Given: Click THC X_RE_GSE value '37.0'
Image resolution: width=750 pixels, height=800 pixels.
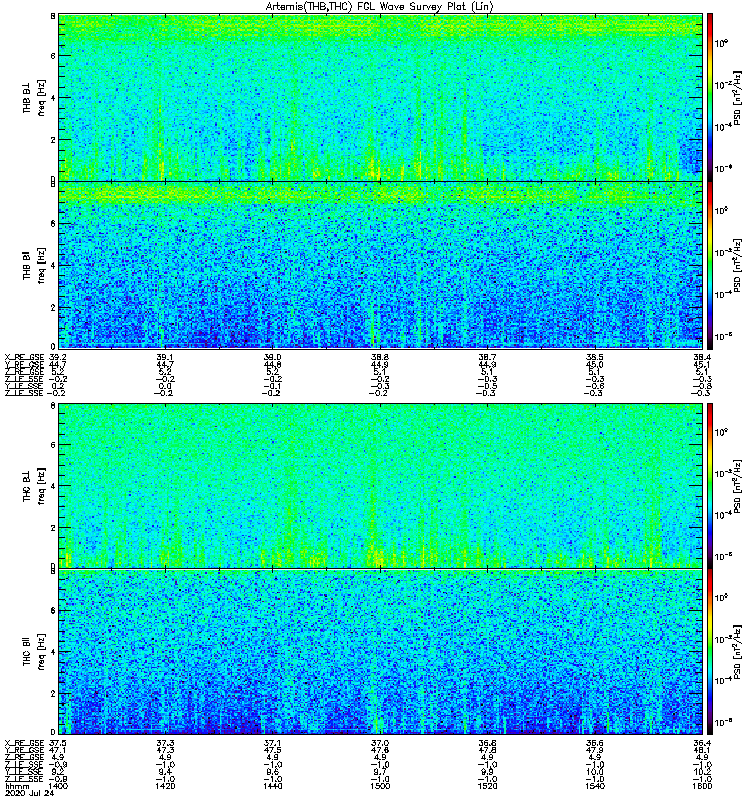Looking at the screenshot, I should [x=380, y=743].
